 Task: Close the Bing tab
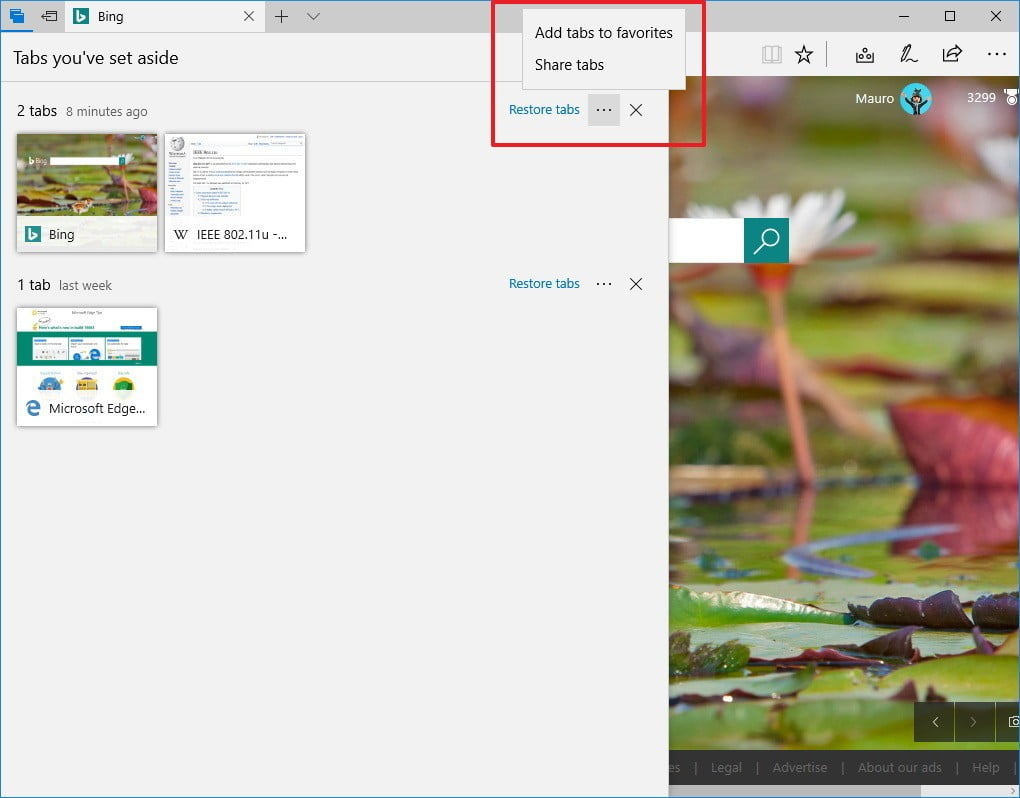[249, 16]
